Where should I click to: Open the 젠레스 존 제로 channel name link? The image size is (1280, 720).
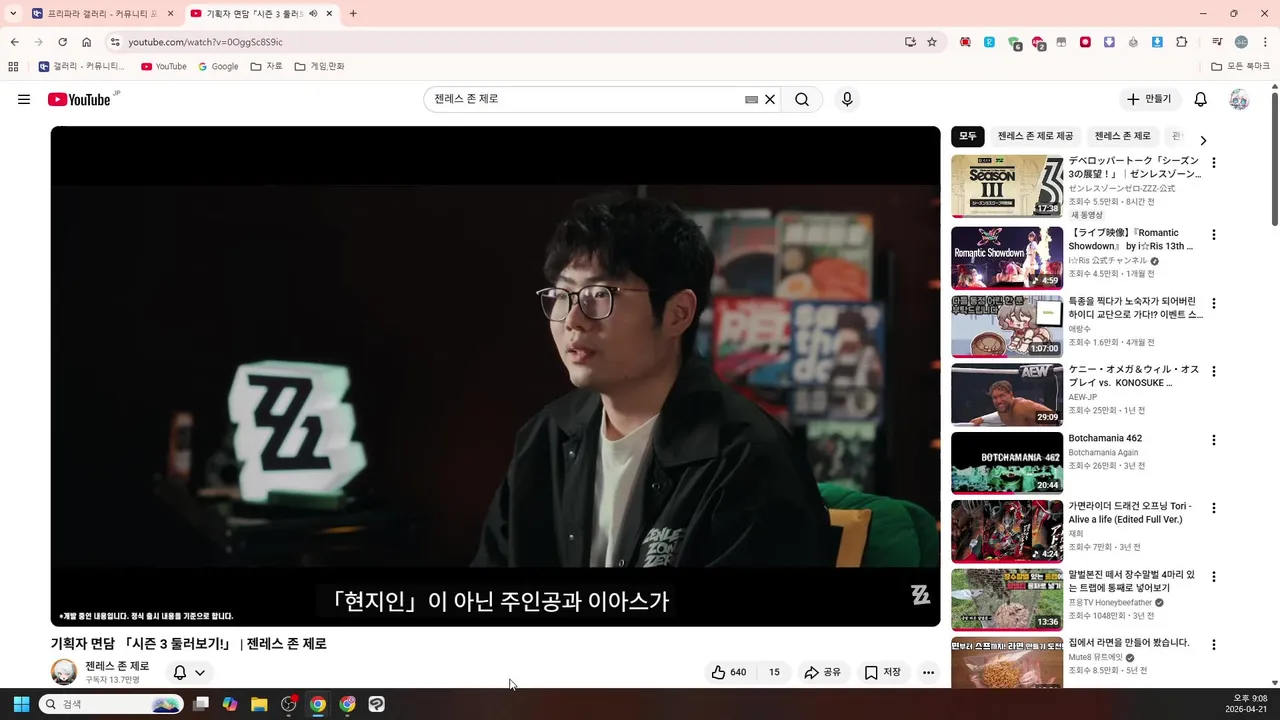click(117, 666)
